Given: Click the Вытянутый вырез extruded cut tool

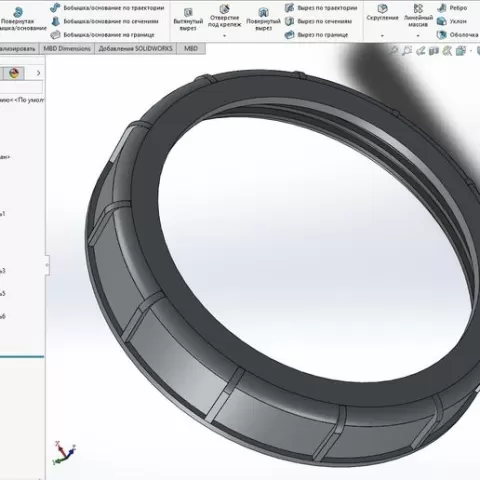Looking at the screenshot, I should coord(188,19).
